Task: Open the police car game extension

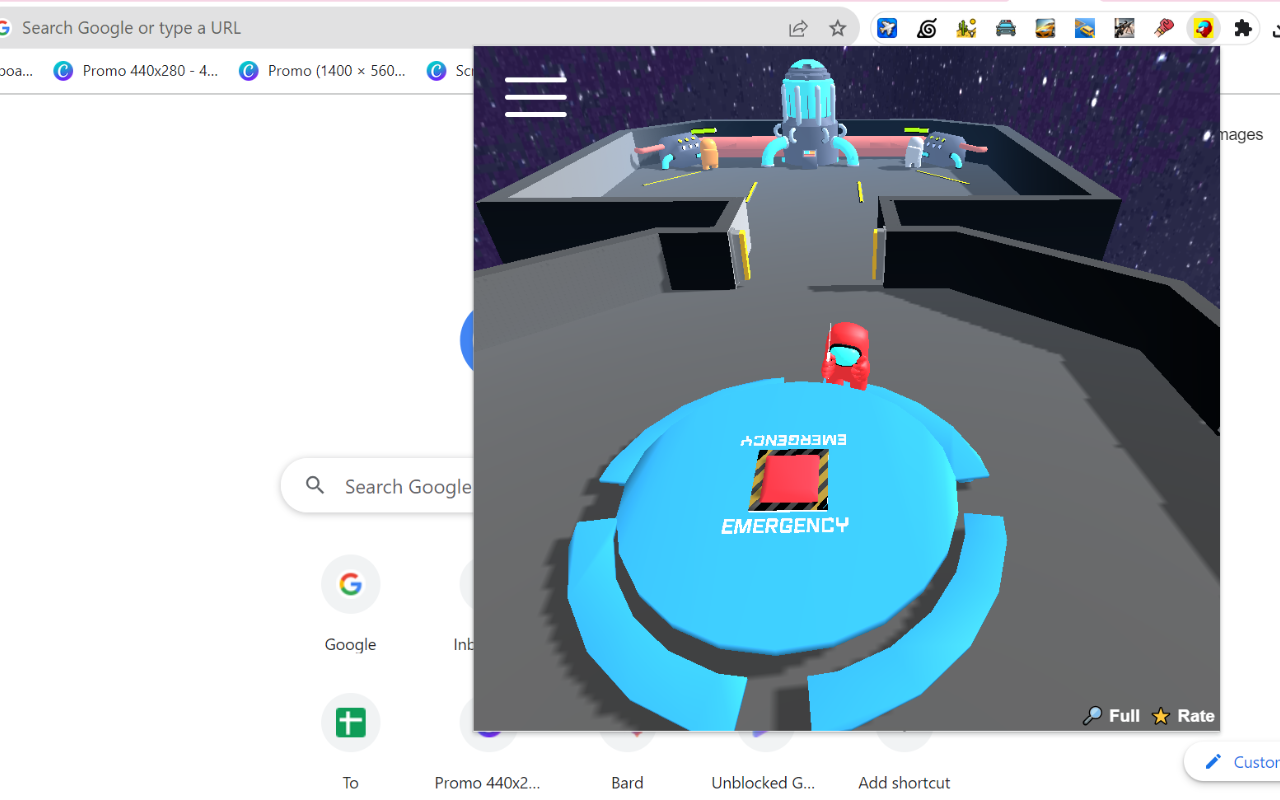Action: point(1006,28)
